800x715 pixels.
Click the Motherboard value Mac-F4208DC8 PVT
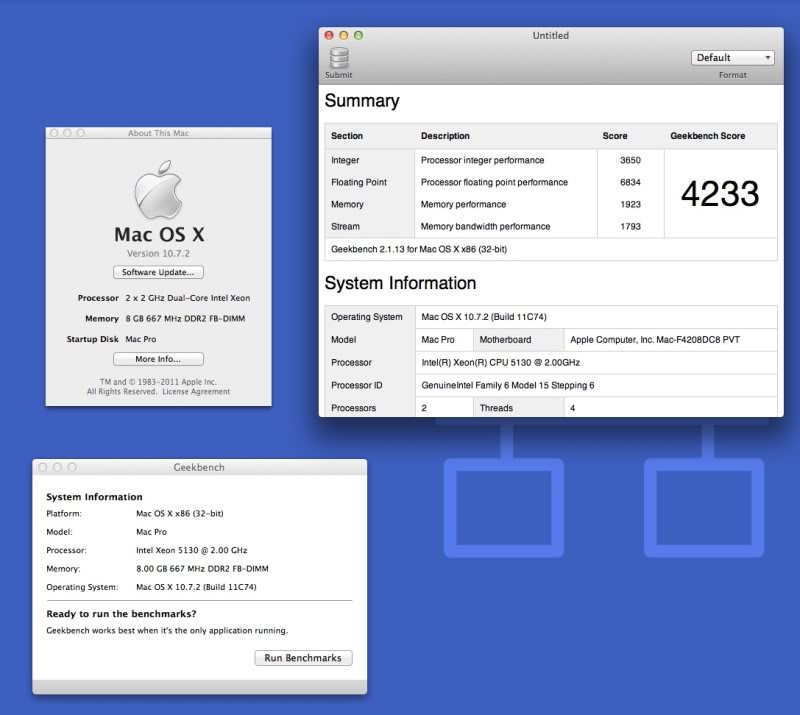point(655,339)
